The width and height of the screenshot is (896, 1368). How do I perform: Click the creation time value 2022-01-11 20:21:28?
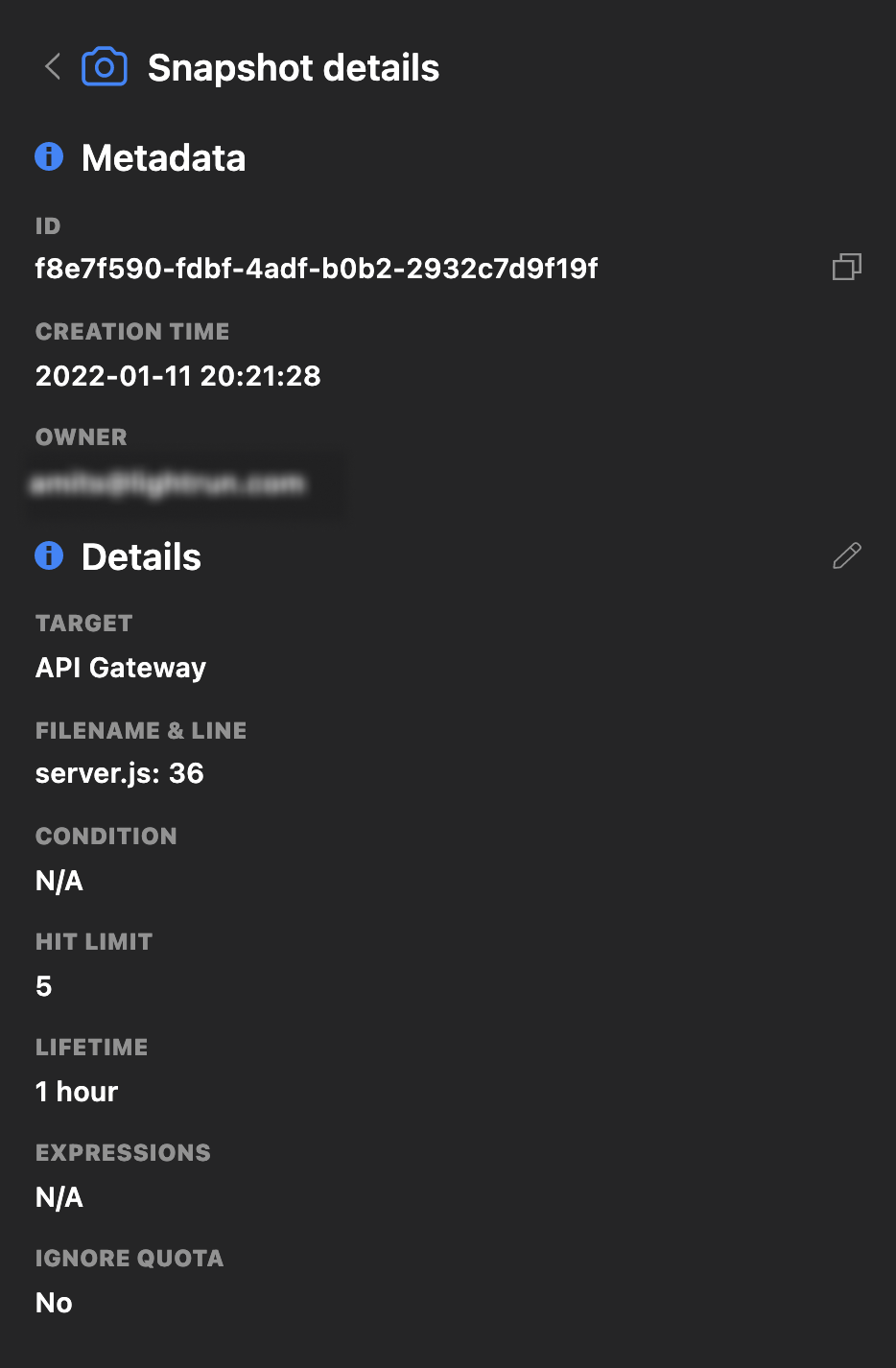[x=177, y=375]
